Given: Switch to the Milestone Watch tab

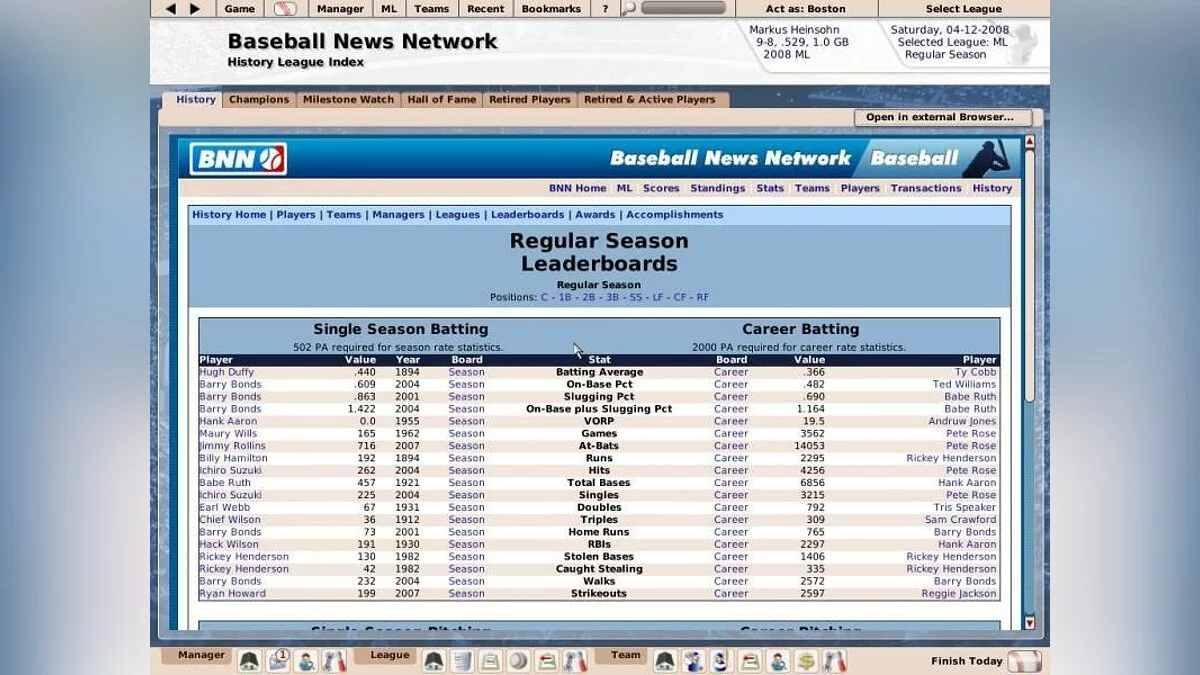Looking at the screenshot, I should pyautogui.click(x=348, y=100).
